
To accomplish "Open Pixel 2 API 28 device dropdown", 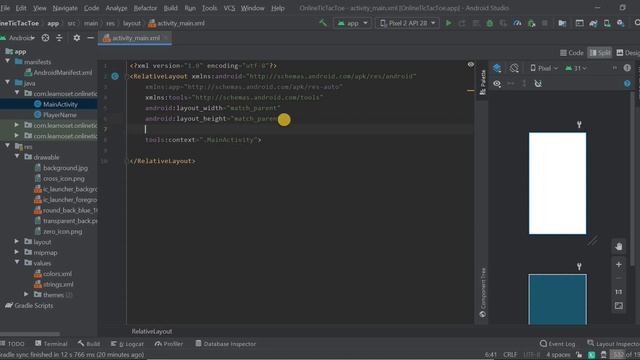I will click(407, 23).
